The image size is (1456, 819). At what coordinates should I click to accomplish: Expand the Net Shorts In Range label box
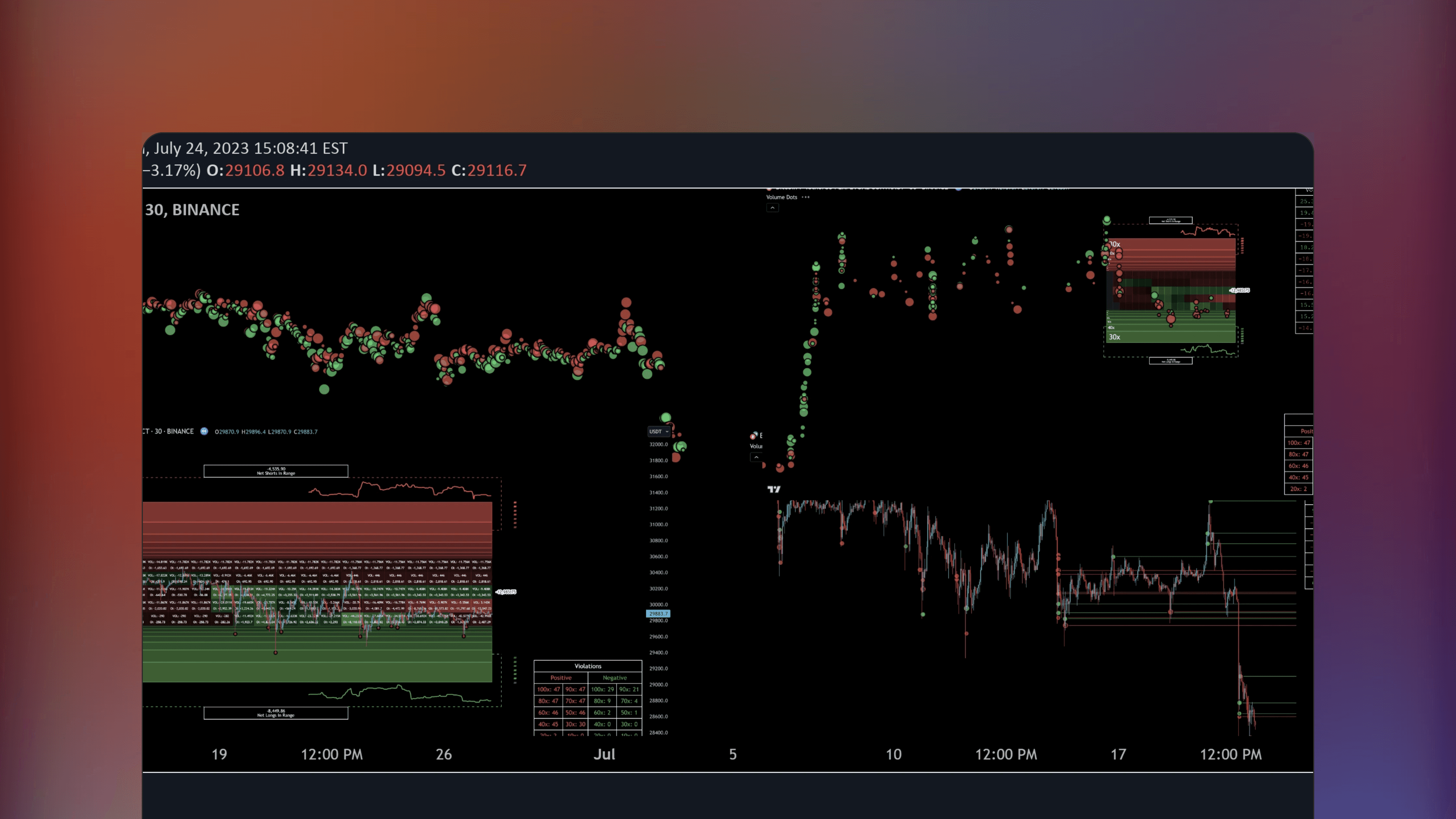[x=276, y=471]
